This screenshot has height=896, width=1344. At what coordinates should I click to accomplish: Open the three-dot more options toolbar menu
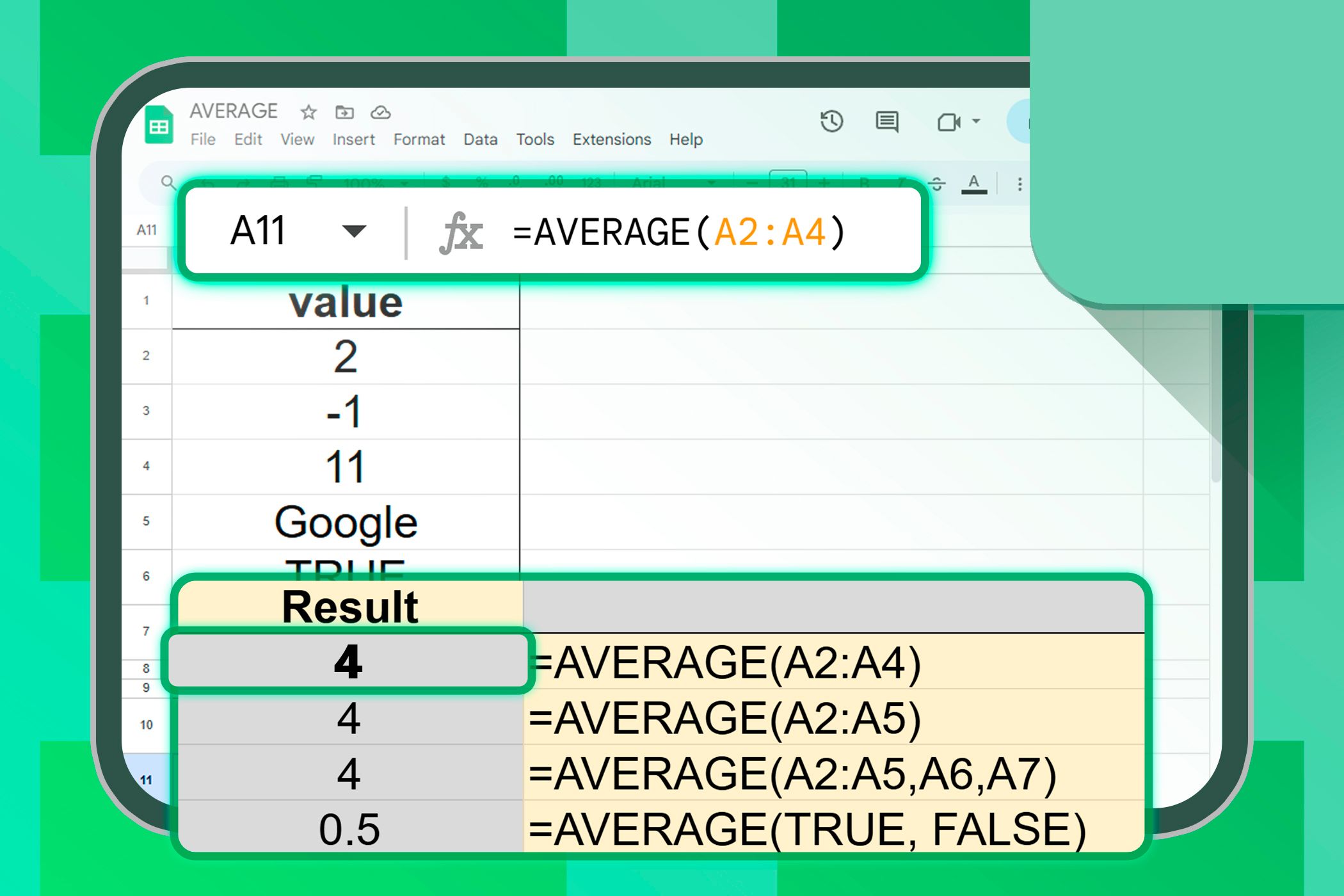coord(1020,184)
